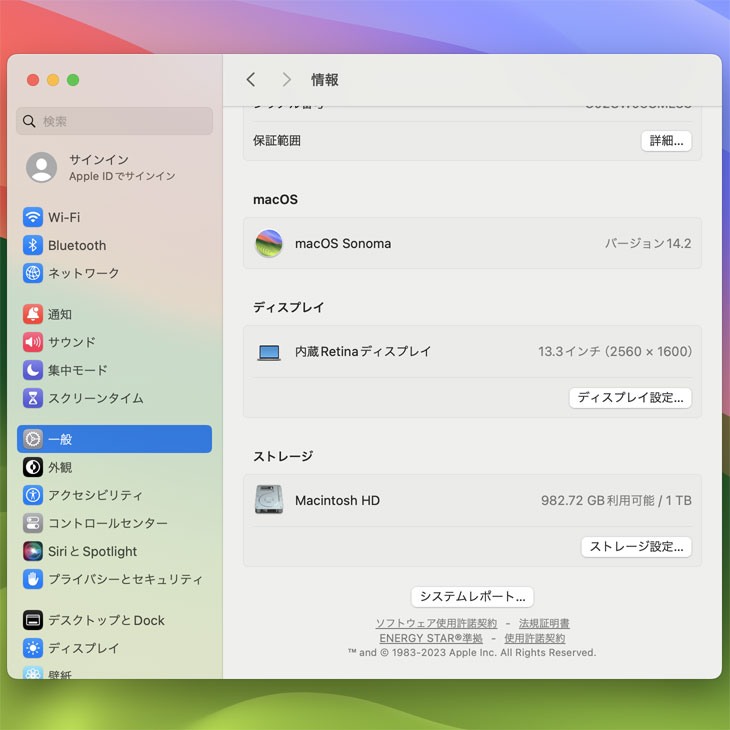Click the Apple copyright notice text

[472, 652]
